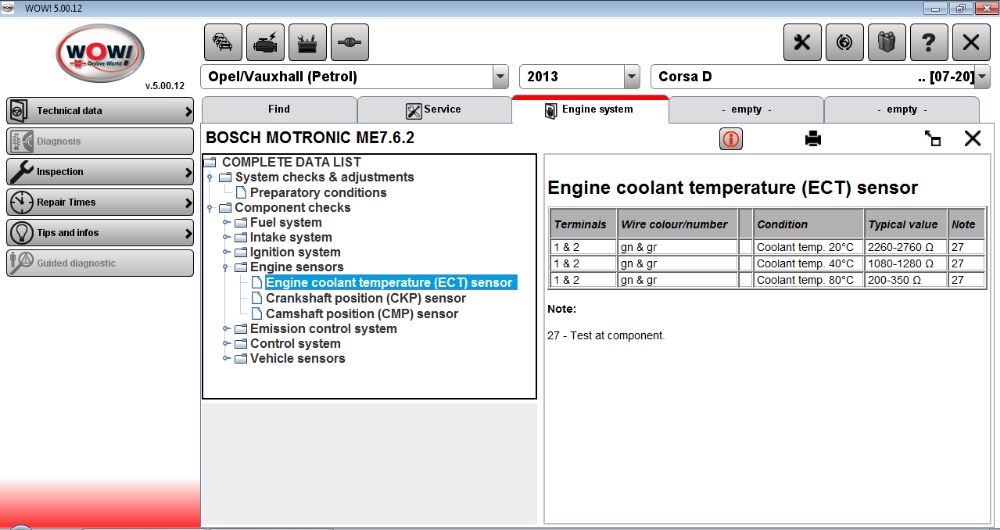This screenshot has height=530, width=1000.
Task: Expand the Emission control system folder
Action: click(226, 329)
